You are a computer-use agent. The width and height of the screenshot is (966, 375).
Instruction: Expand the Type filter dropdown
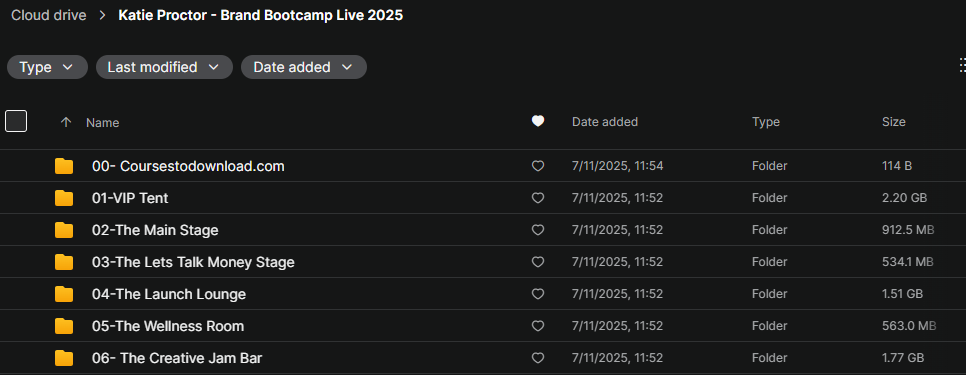47,67
